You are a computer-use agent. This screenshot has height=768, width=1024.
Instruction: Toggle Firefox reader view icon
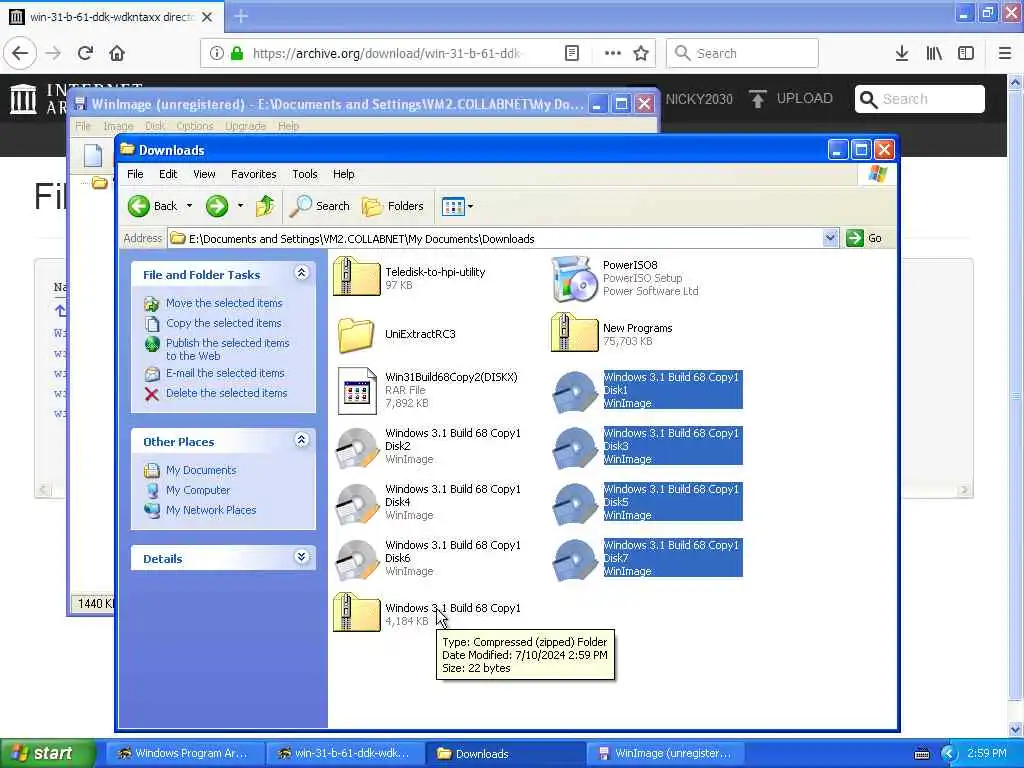[571, 53]
